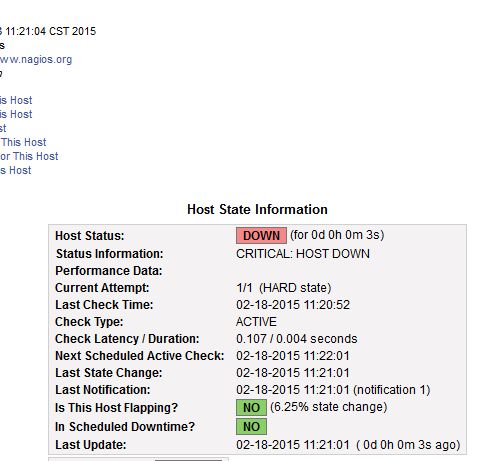The image size is (478, 461).
Task: Click the '0.107 / 0.004 seconds' latency value
Action: coord(297,339)
